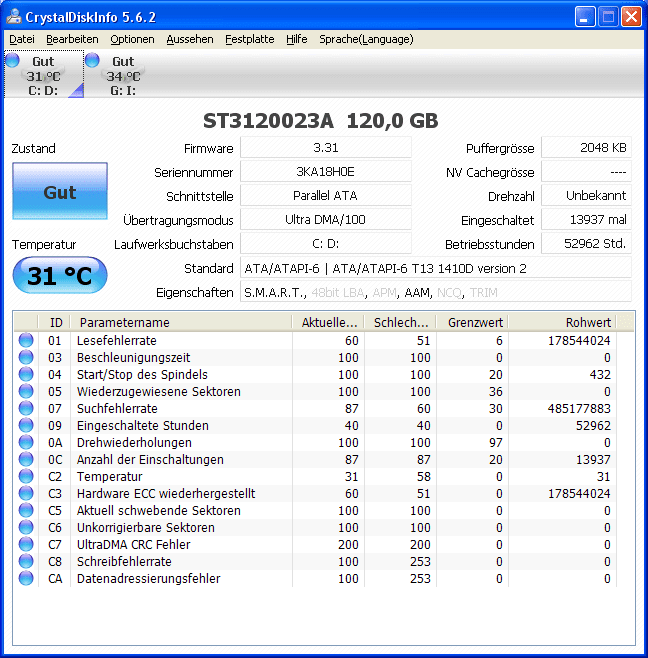The width and height of the screenshot is (648, 658).
Task: Click status orb of Drehwiederholungen row
Action: pos(26,442)
